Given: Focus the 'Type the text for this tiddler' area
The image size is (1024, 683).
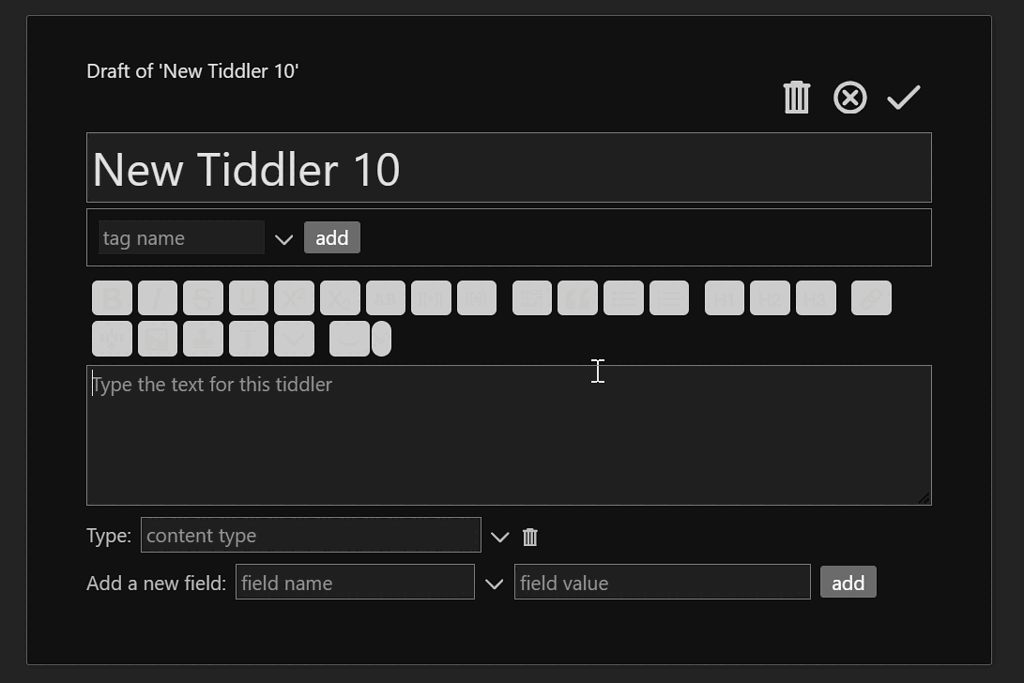Looking at the screenshot, I should (509, 436).
